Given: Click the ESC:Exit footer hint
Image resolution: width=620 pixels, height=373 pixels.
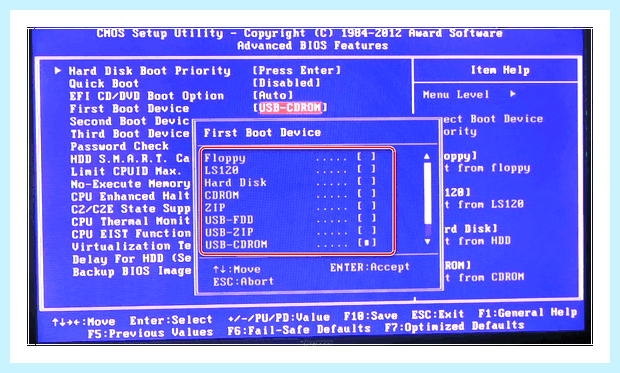Looking at the screenshot, I should coord(437,315).
